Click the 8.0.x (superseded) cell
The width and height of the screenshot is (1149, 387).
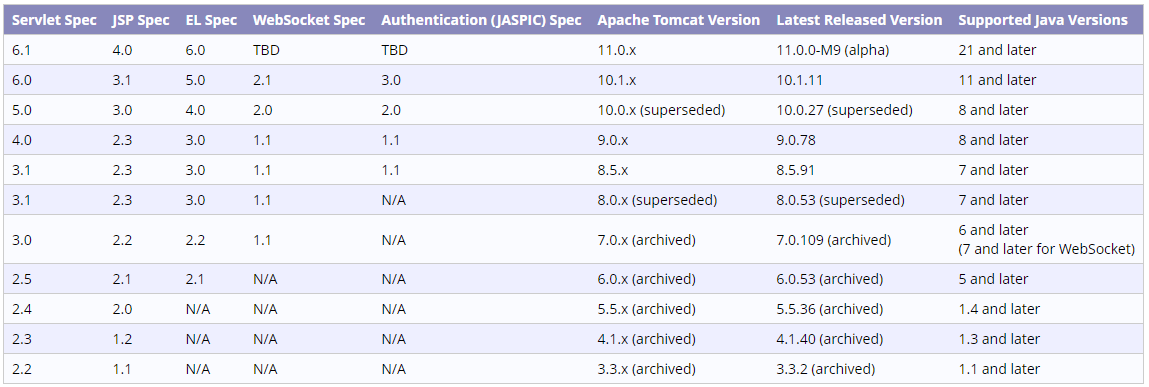tap(657, 199)
